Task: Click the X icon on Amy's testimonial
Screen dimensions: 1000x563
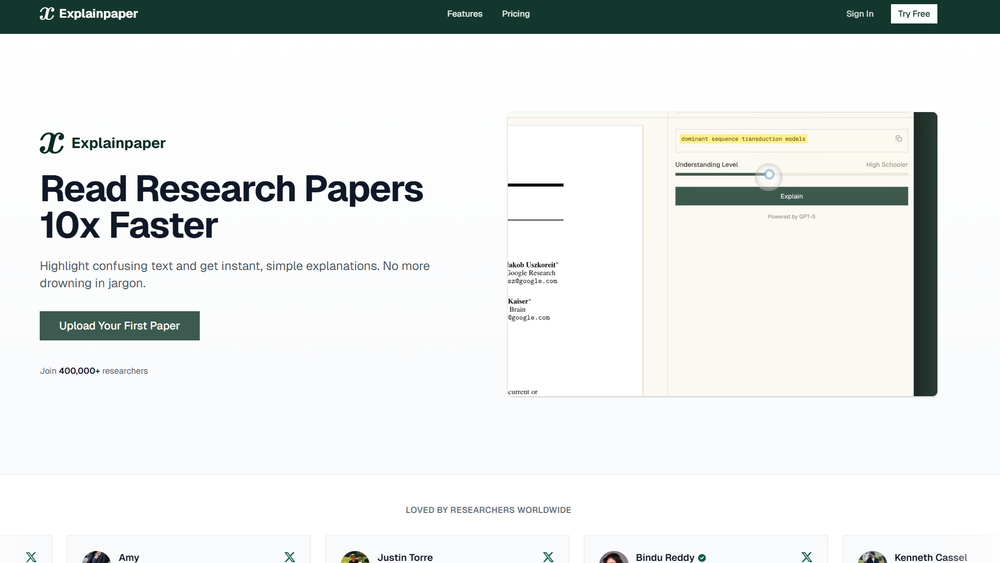Action: pyautogui.click(x=290, y=557)
